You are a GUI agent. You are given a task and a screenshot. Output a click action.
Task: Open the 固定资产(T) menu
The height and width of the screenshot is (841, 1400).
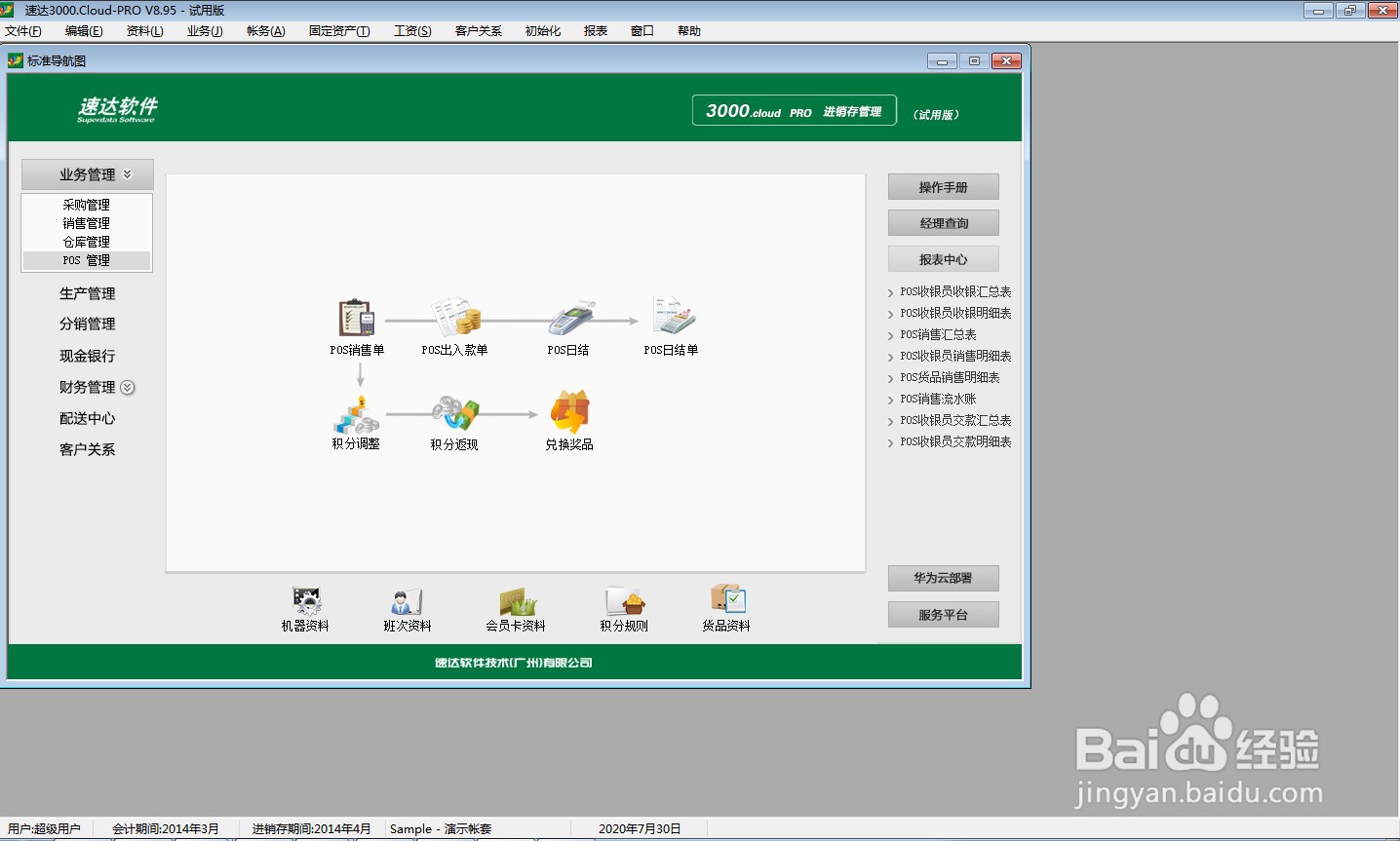point(339,31)
